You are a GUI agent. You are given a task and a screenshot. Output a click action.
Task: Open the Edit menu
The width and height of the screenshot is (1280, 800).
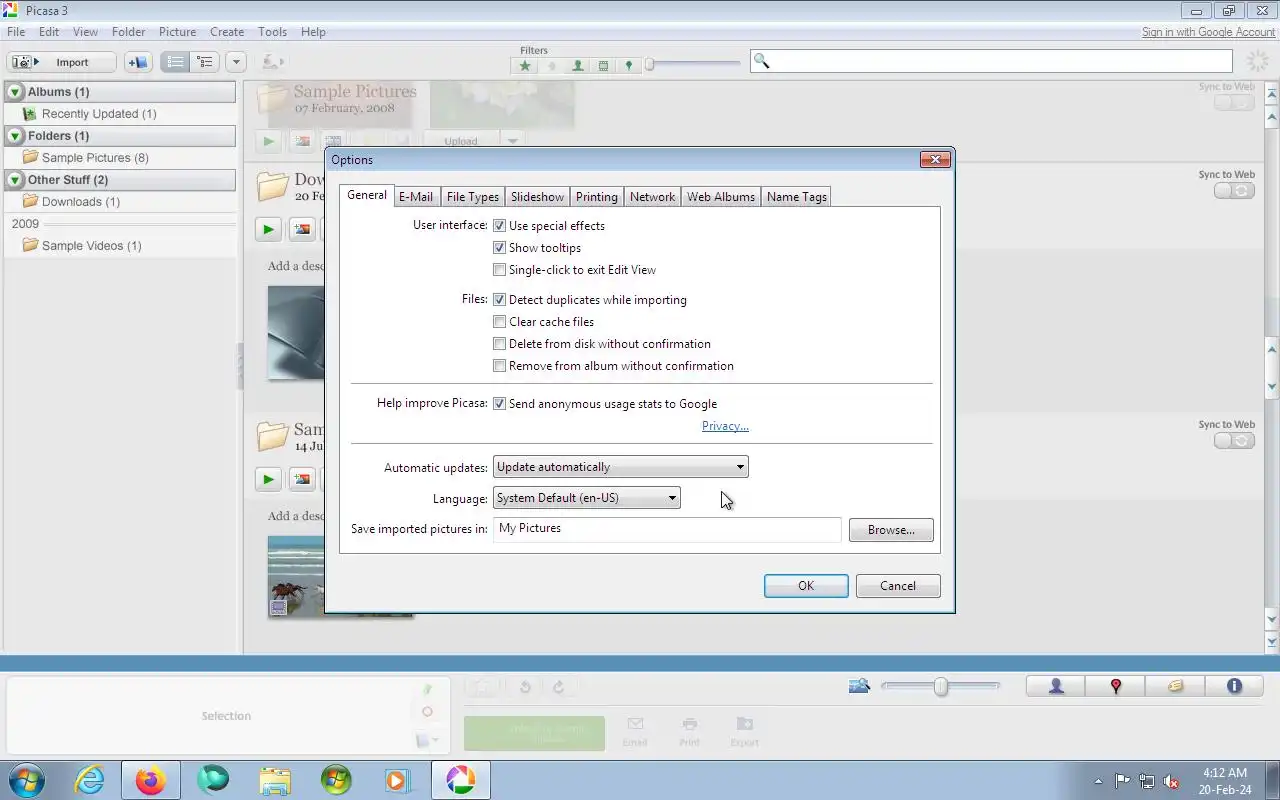pyautogui.click(x=49, y=32)
